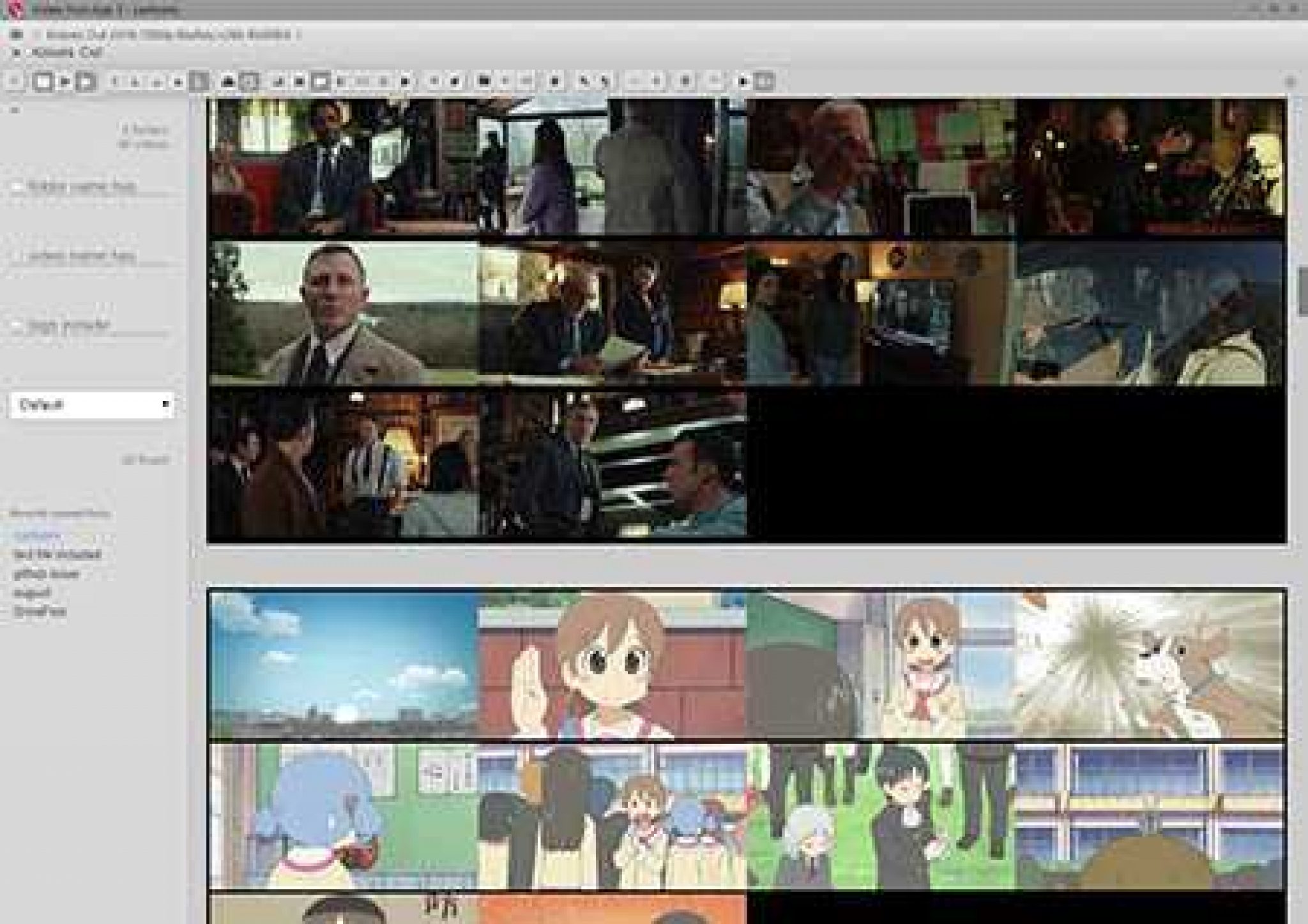
Task: Select the dark highlighted filter toolbar icon
Action: pyautogui.click(x=199, y=81)
